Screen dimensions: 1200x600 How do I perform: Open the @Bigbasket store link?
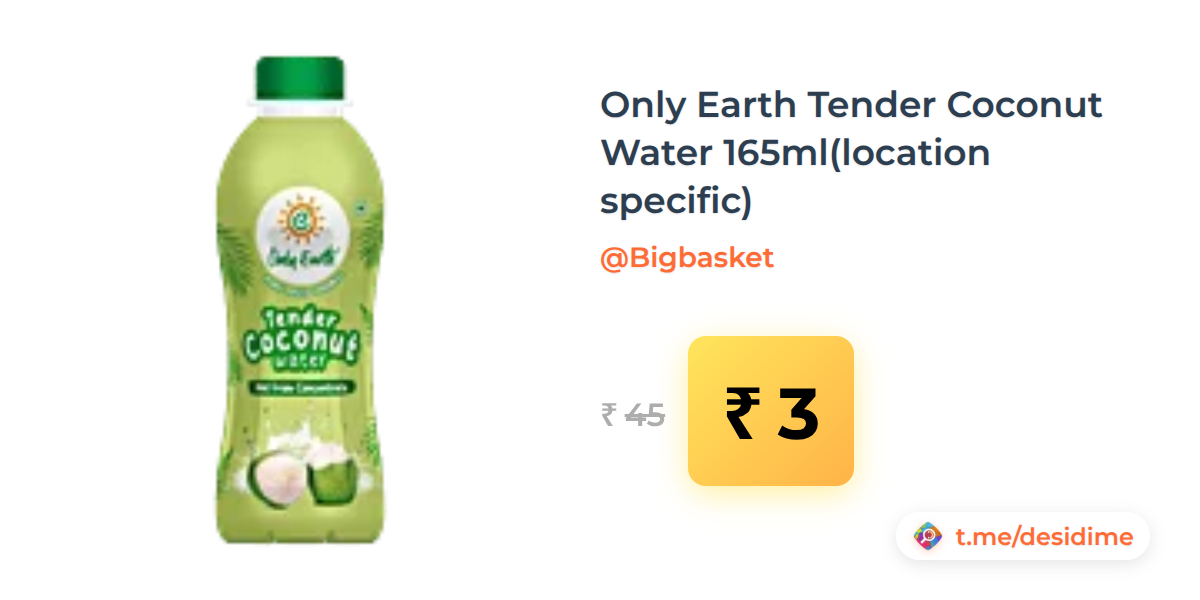[687, 258]
